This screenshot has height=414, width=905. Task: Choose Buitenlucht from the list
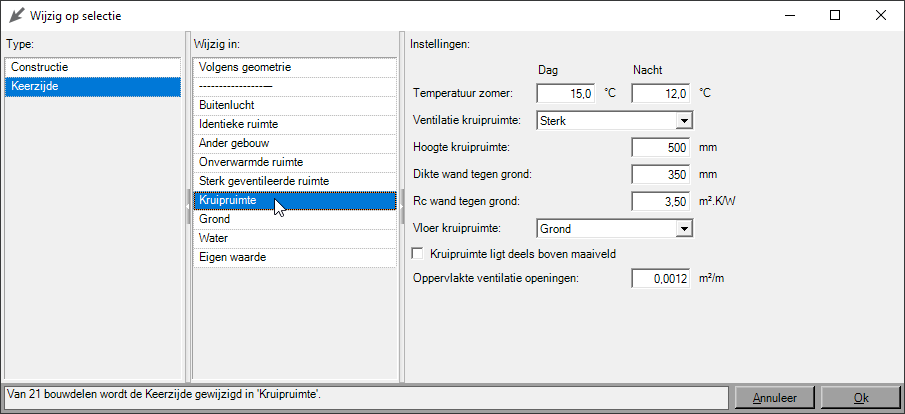click(x=294, y=105)
